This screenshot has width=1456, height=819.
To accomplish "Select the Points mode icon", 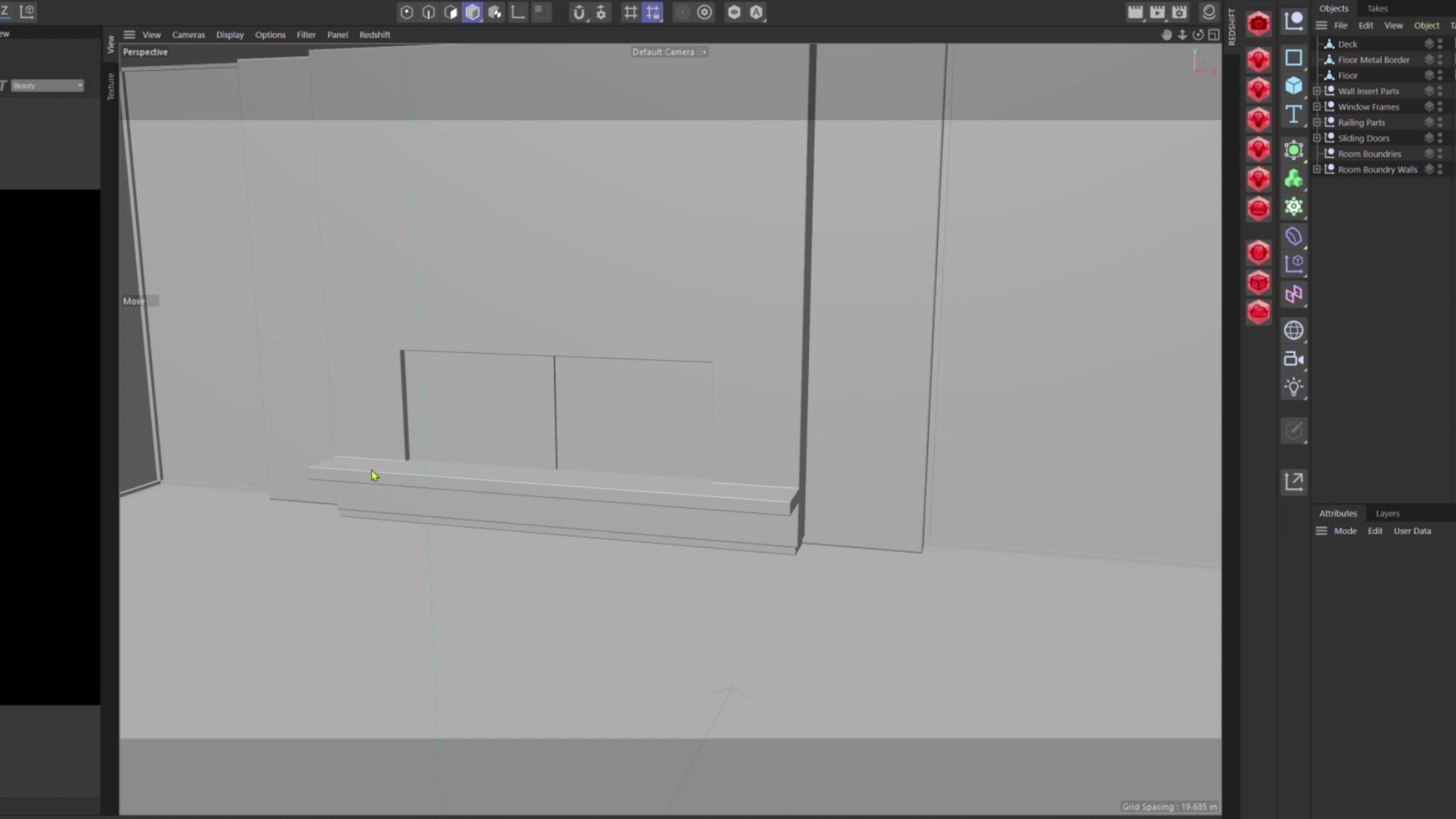I will tap(406, 13).
